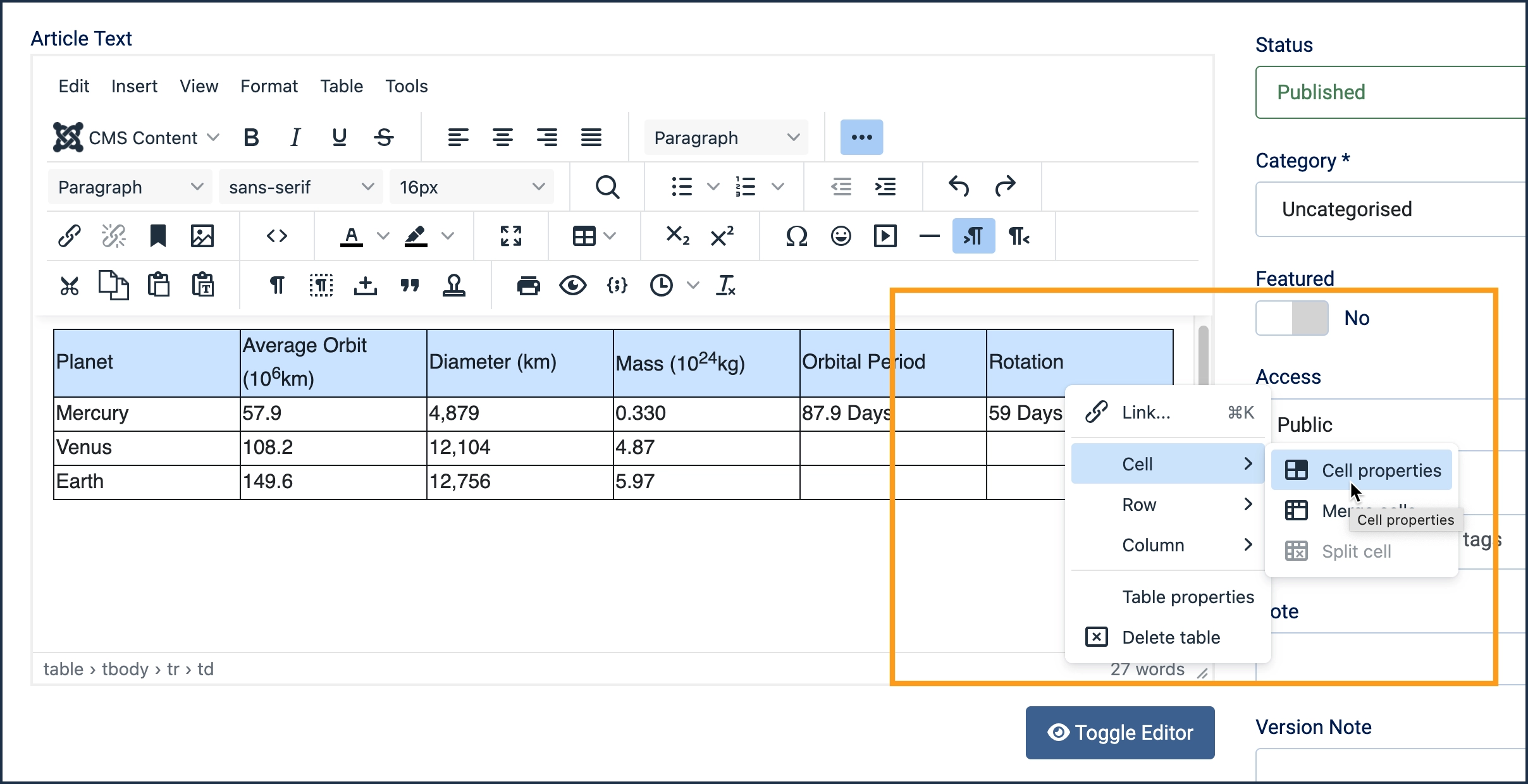Align text left
Viewport: 1528px width, 784px height.
click(458, 137)
